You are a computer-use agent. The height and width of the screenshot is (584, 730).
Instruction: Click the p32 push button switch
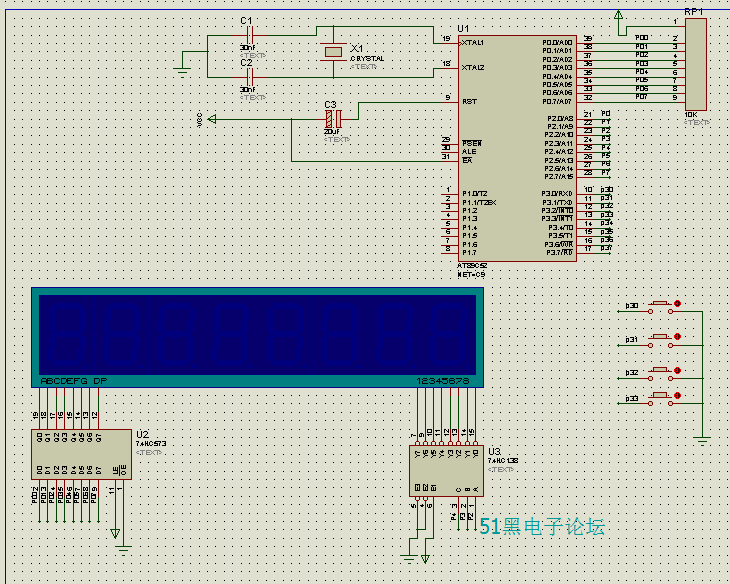pyautogui.click(x=660, y=375)
